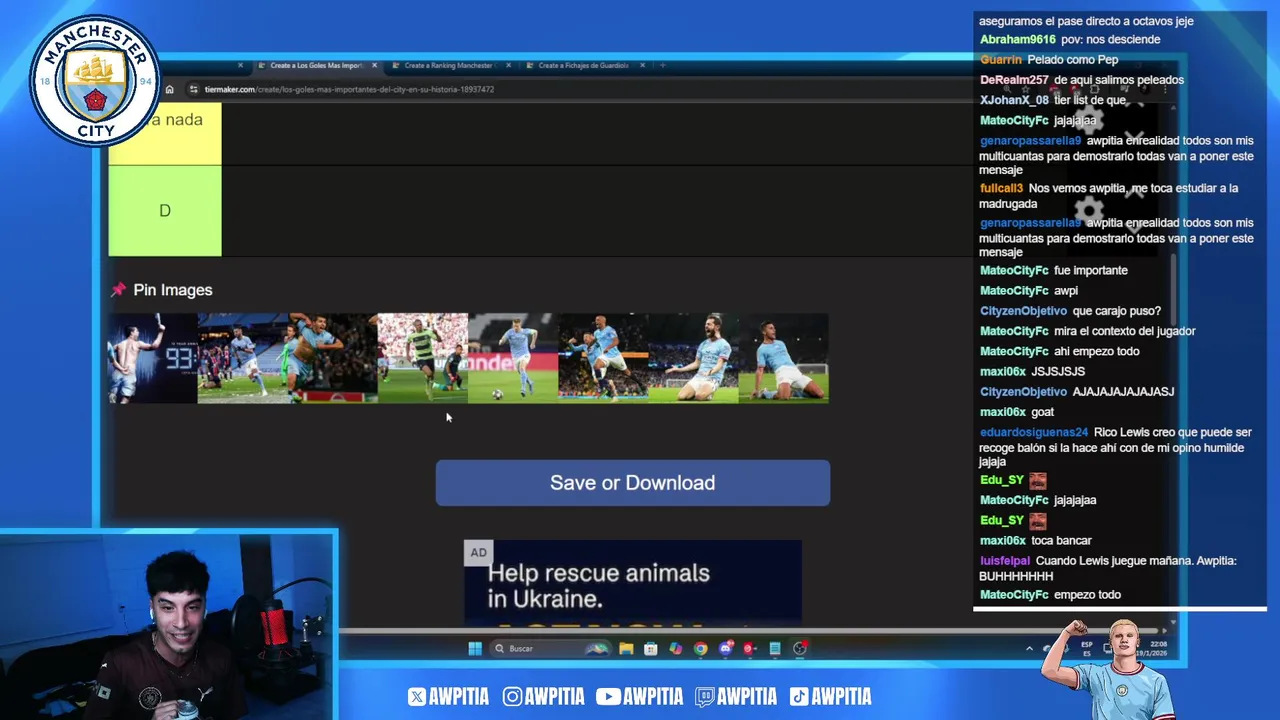1280x720 pixels.
Task: Click chat username fullcall3
Action: (x=1001, y=188)
